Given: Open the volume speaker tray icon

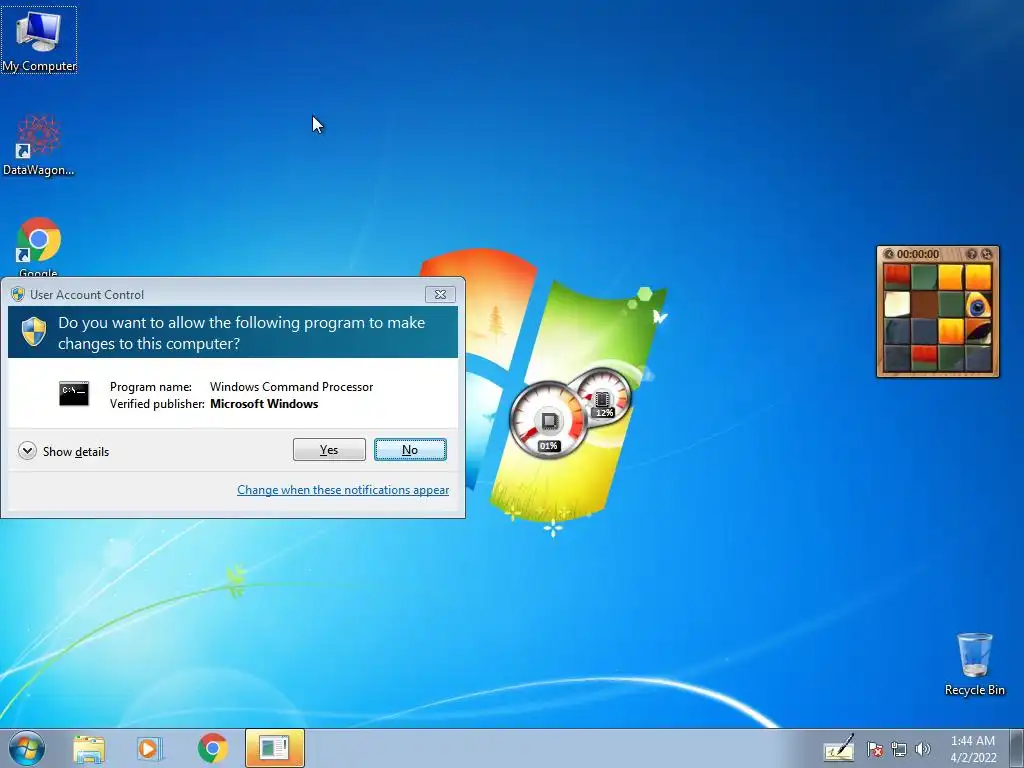Looking at the screenshot, I should click(923, 749).
